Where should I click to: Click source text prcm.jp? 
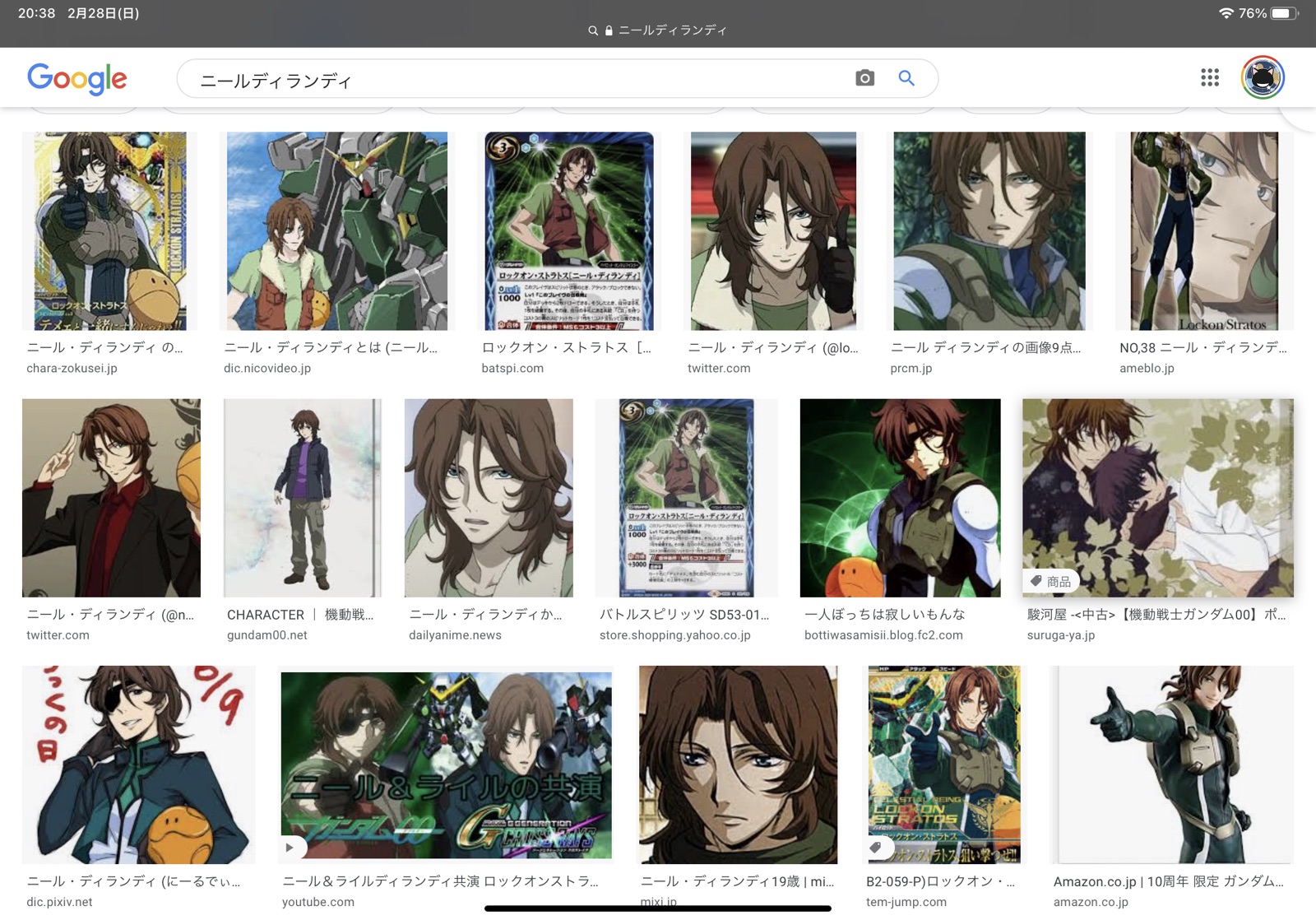click(911, 368)
